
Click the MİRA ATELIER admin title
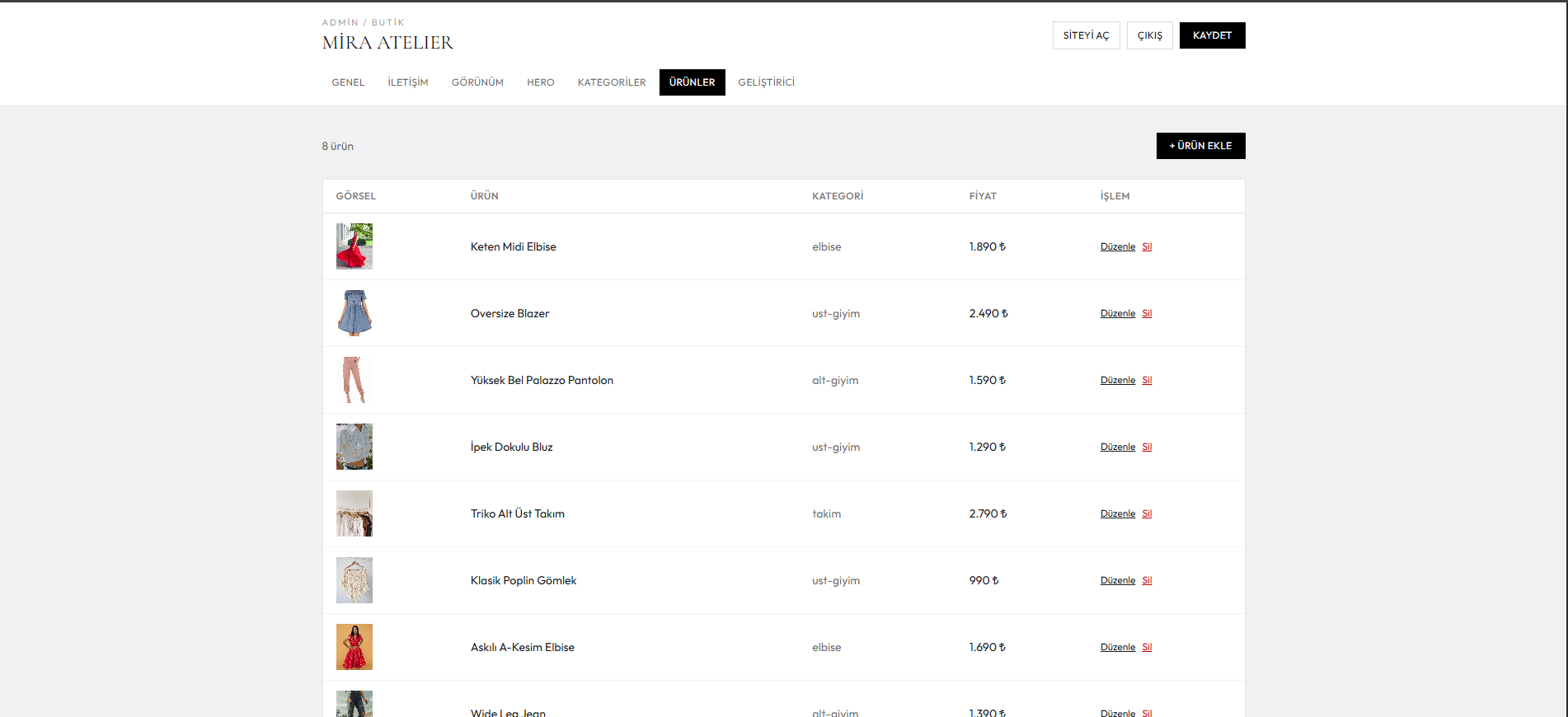pyautogui.click(x=387, y=43)
